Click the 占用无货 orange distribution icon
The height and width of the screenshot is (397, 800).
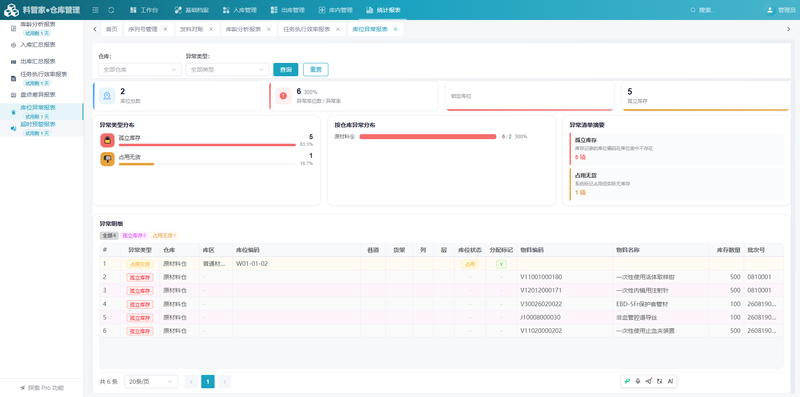coord(107,159)
